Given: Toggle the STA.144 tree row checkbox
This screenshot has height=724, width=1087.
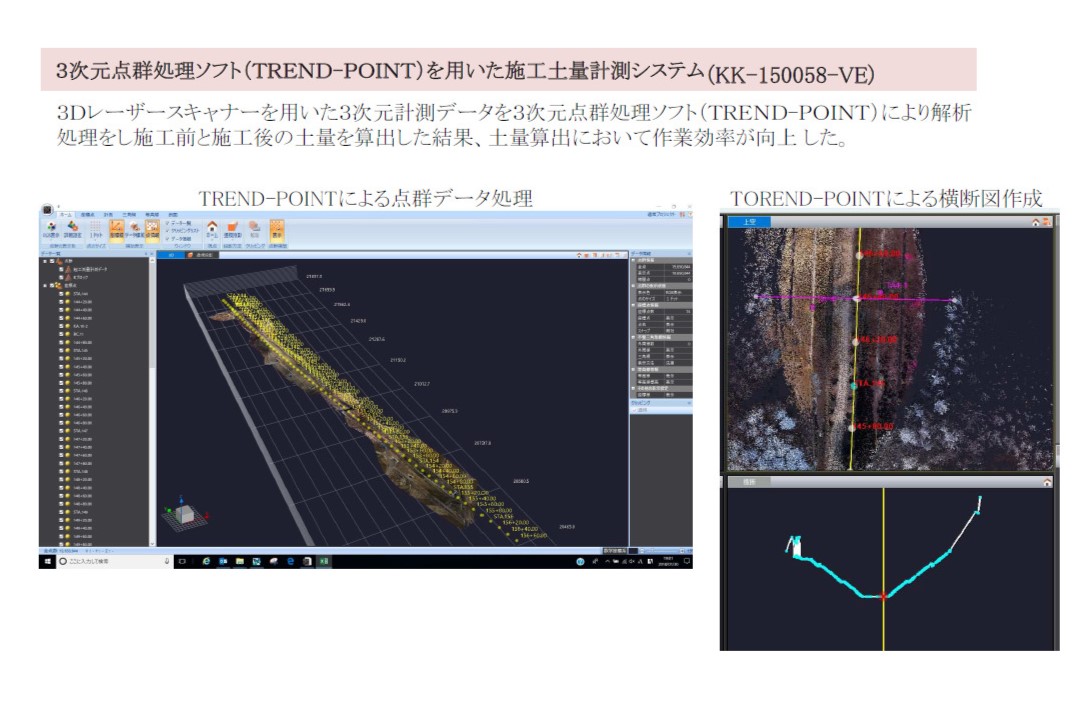Looking at the screenshot, I should [61, 294].
